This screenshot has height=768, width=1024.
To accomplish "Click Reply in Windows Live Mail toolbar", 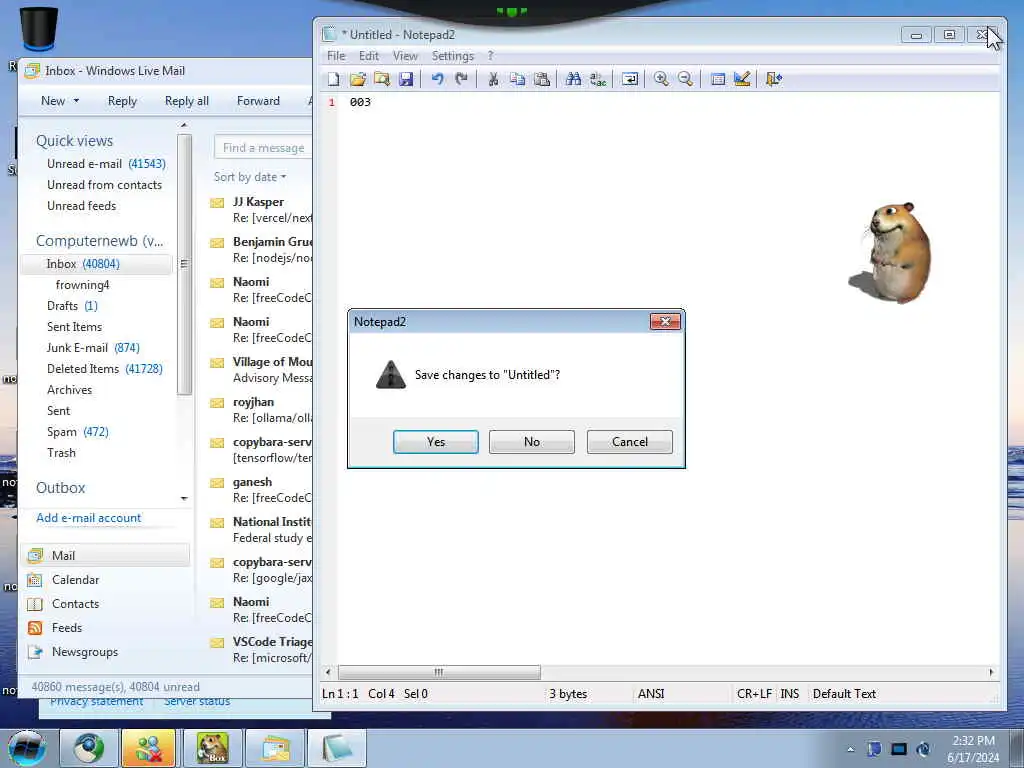I will click(122, 101).
